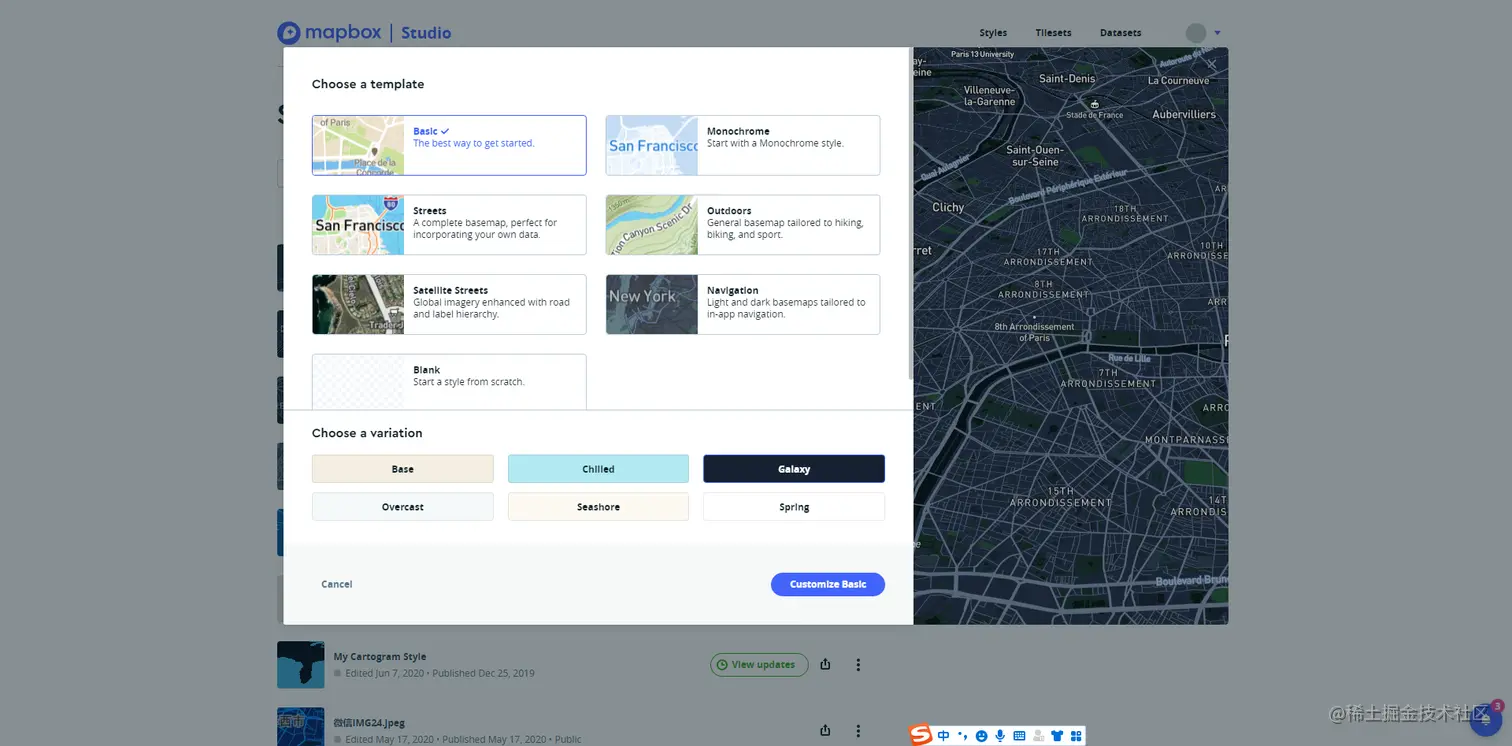Click 'Edited May 17, 2020' metadata text

pyautogui.click(x=390, y=739)
